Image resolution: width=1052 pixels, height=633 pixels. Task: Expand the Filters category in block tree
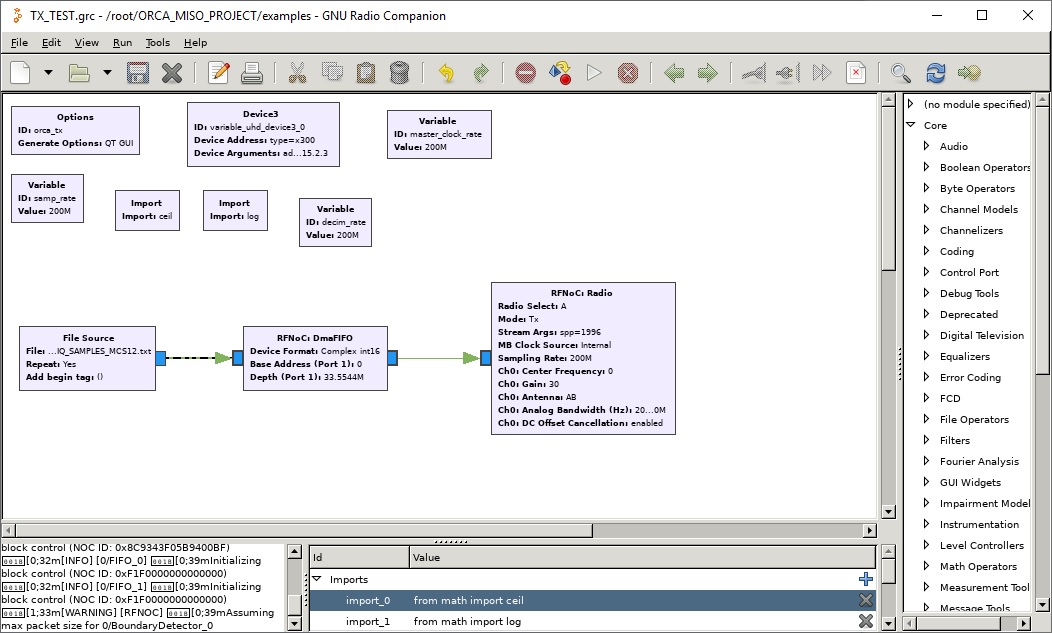pyautogui.click(x=926, y=440)
